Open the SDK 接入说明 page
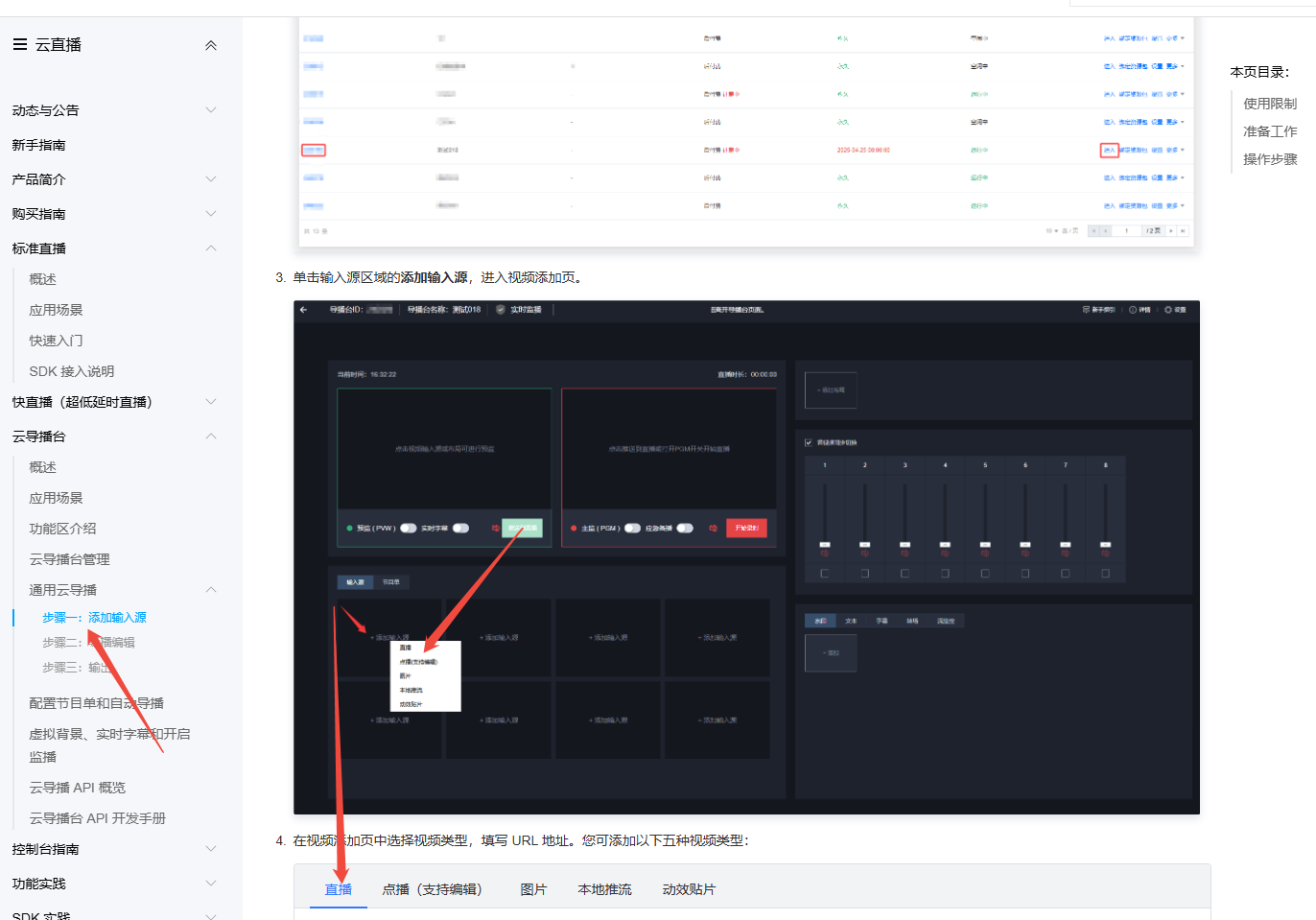 [x=72, y=371]
